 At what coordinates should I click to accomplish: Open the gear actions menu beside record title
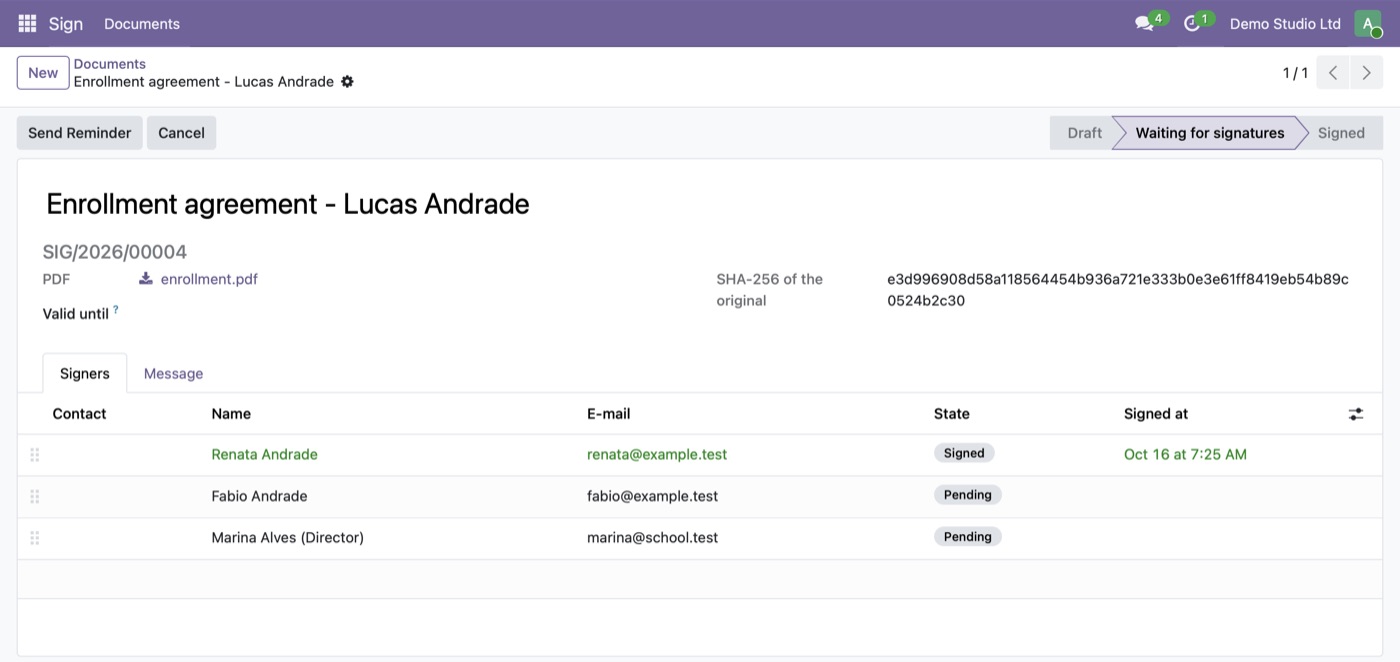point(347,82)
